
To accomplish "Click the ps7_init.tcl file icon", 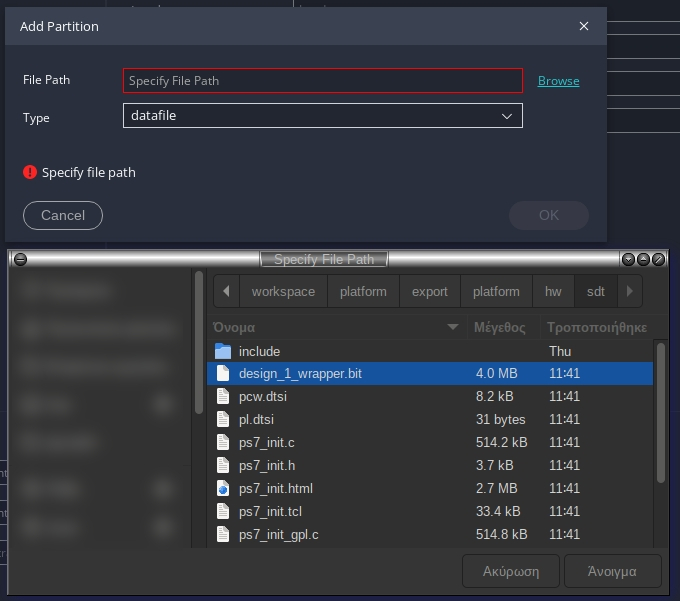I will tap(223, 511).
